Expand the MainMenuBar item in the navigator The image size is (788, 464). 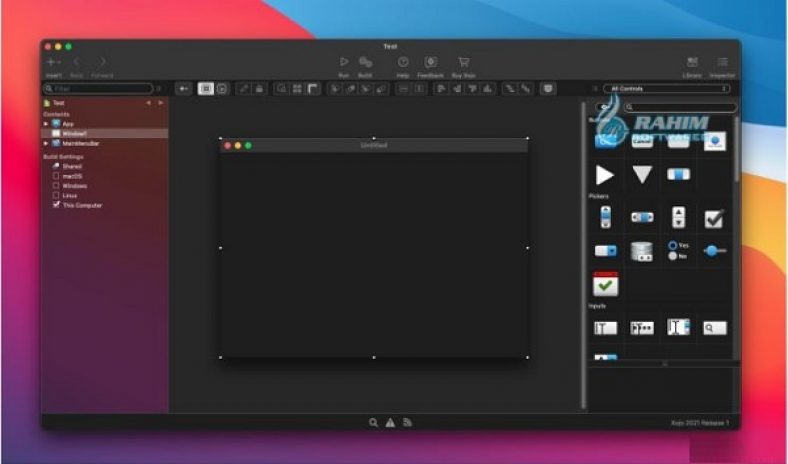(x=46, y=143)
